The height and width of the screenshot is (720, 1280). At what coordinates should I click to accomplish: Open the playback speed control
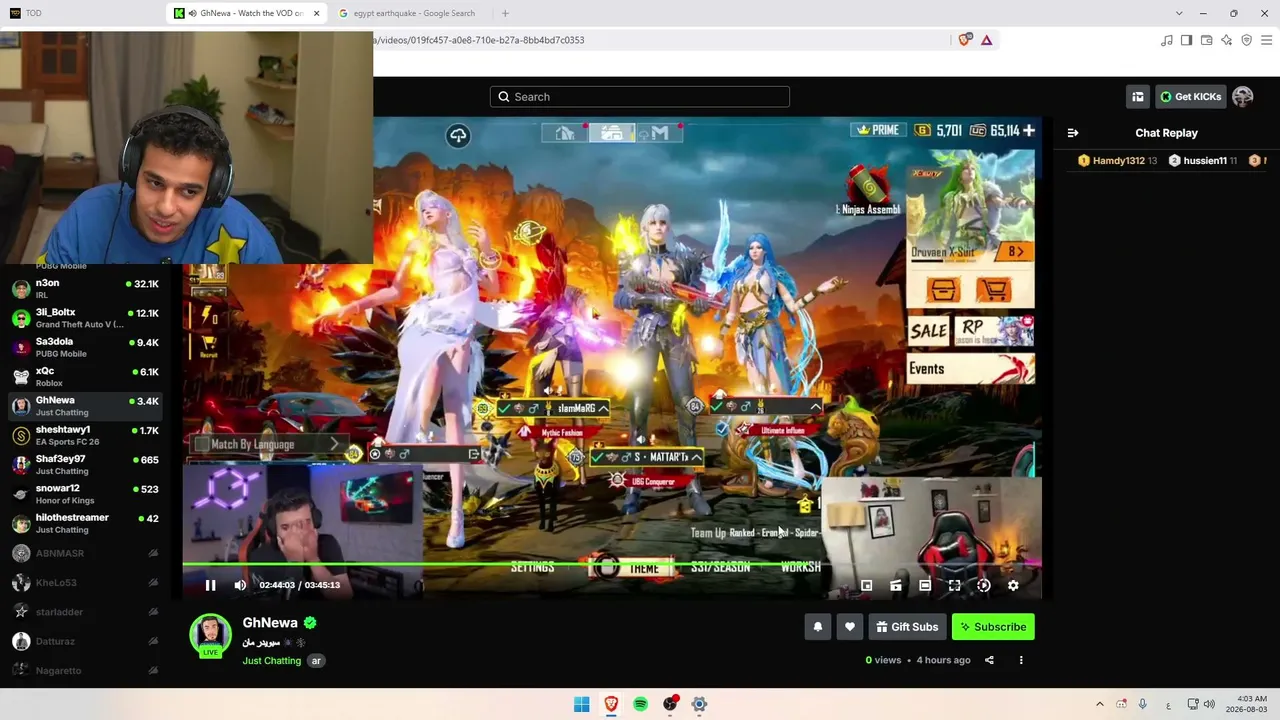click(x=984, y=585)
